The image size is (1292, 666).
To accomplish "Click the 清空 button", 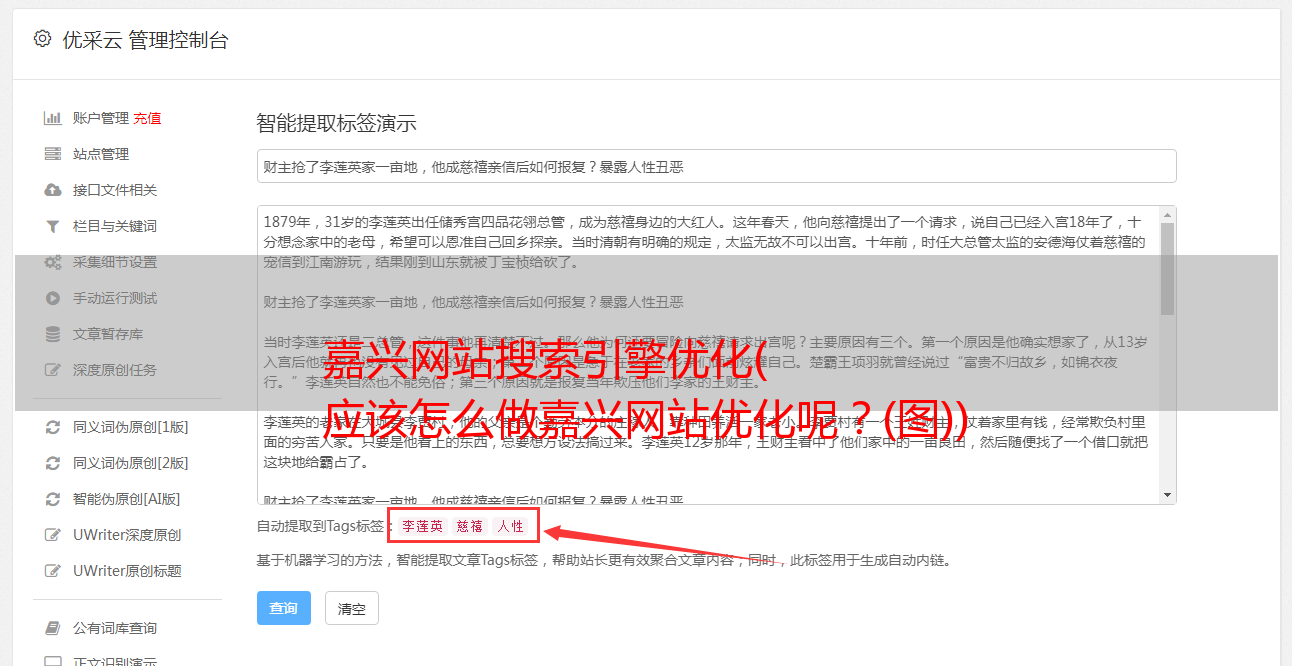I will [352, 608].
